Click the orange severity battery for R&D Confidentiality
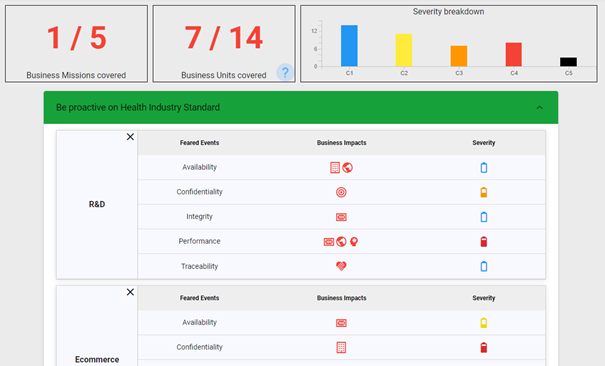This screenshot has height=366, width=605. pos(483,192)
